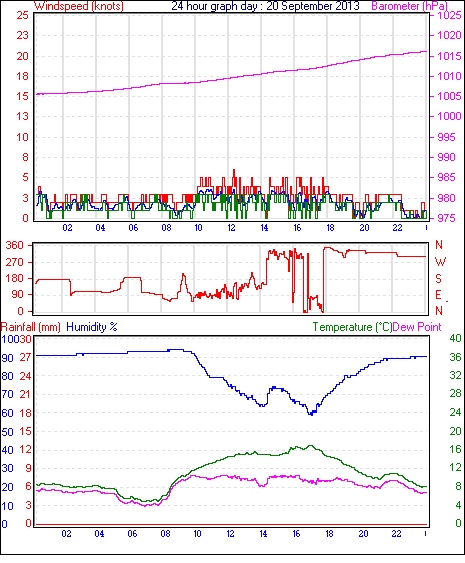Click the 06 hour mark on wind graph
The width and height of the screenshot is (465, 563).
(x=133, y=228)
